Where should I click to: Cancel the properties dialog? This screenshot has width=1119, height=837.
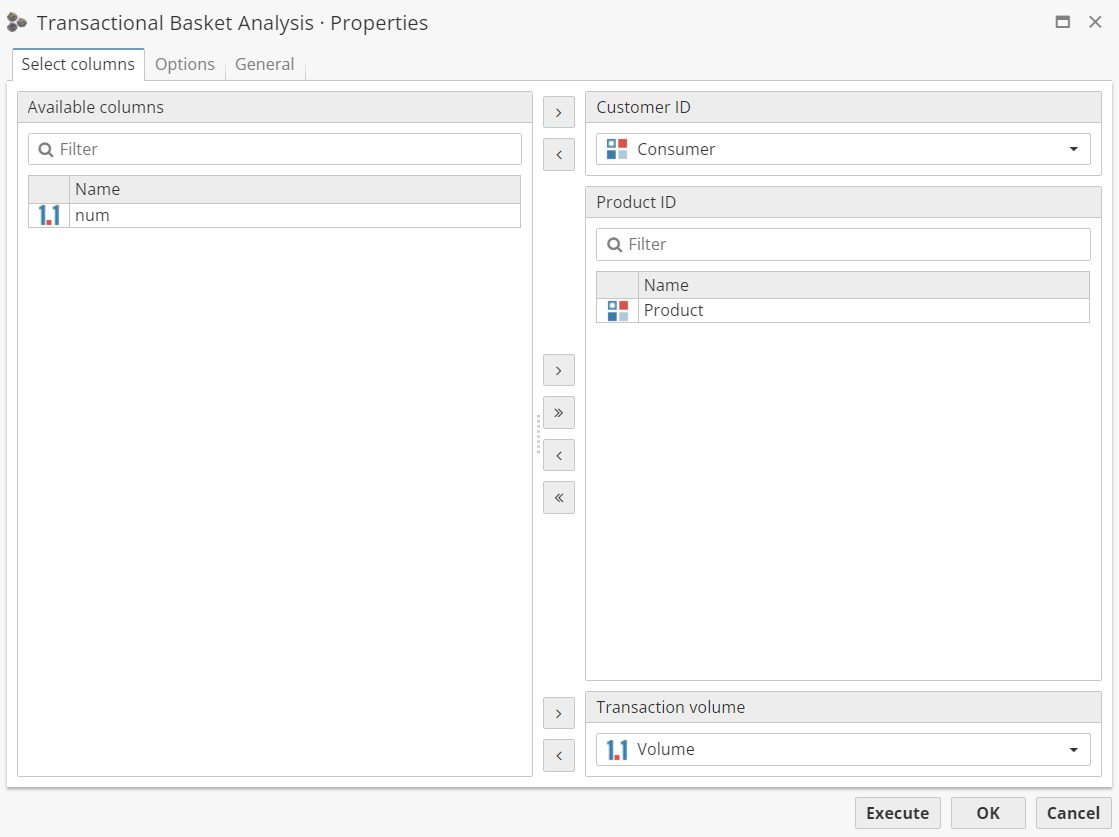point(1073,813)
